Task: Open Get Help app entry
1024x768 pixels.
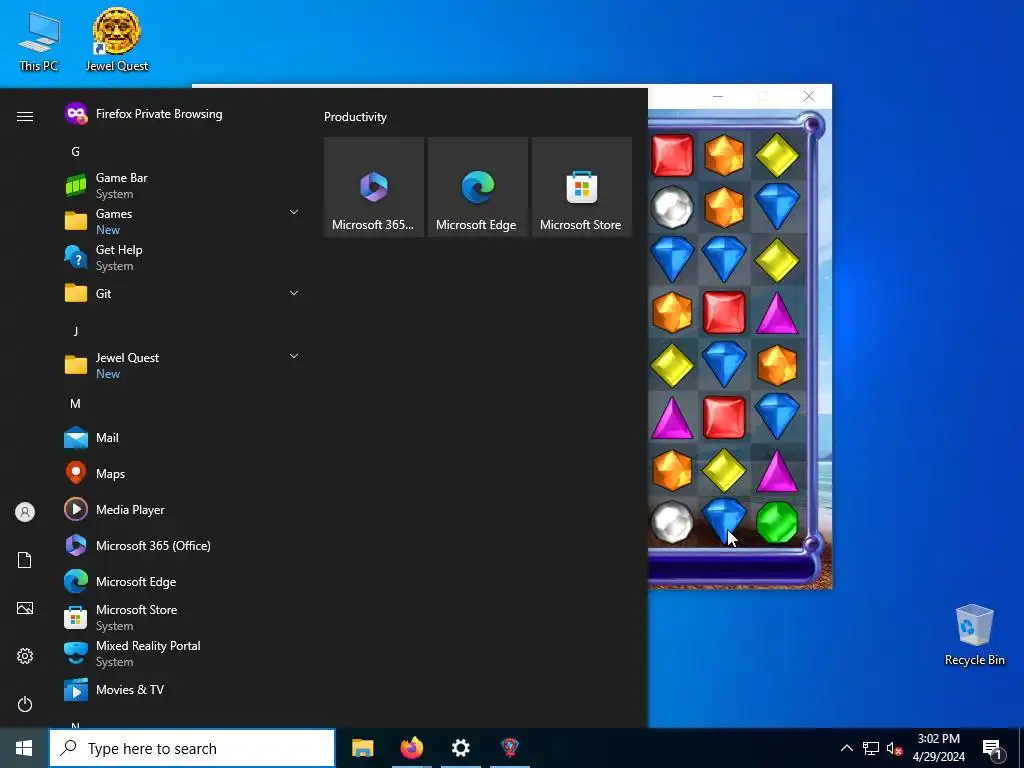Action: 181,257
